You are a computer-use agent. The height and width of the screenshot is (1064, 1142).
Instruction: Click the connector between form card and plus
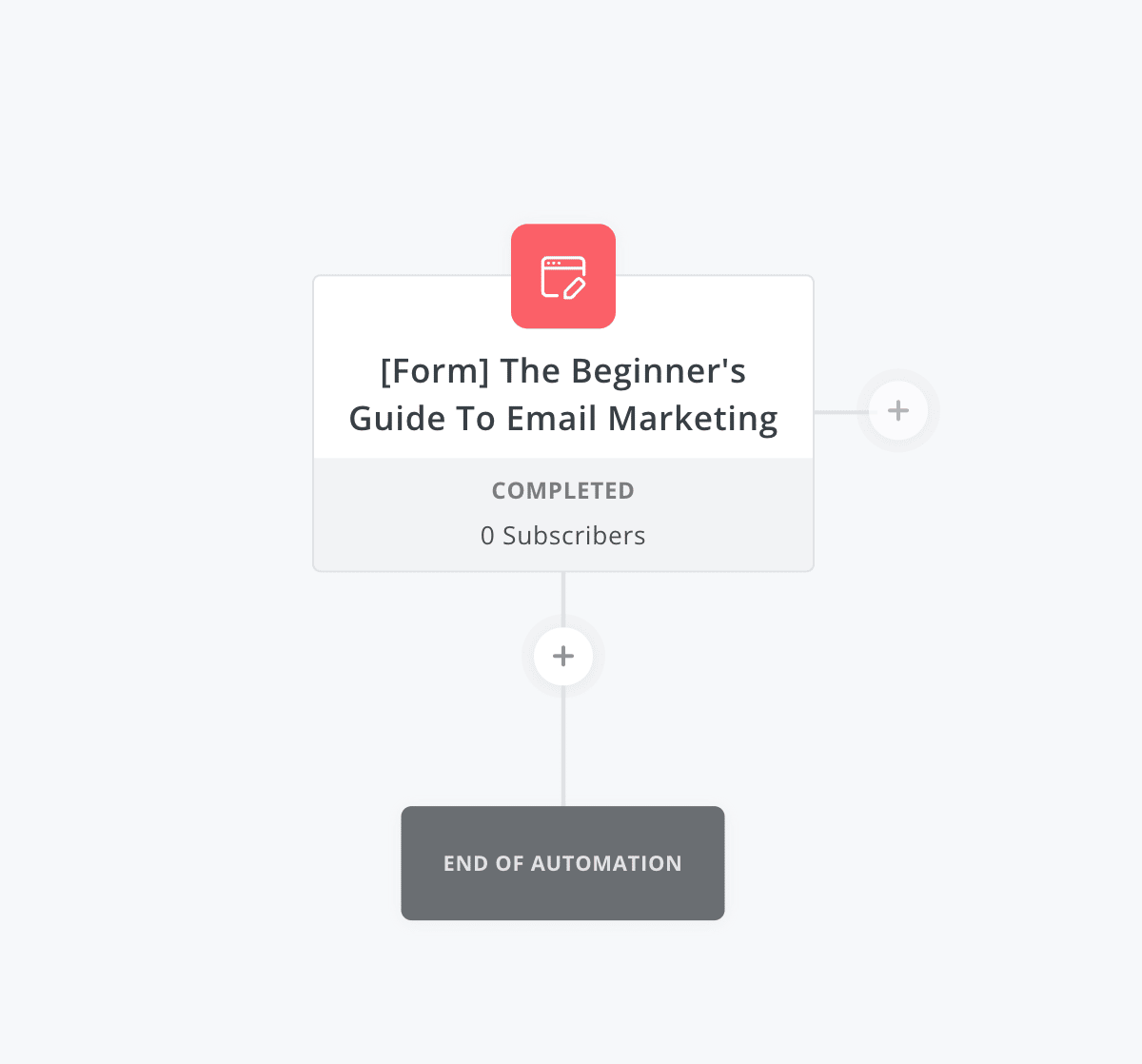pyautogui.click(x=563, y=598)
